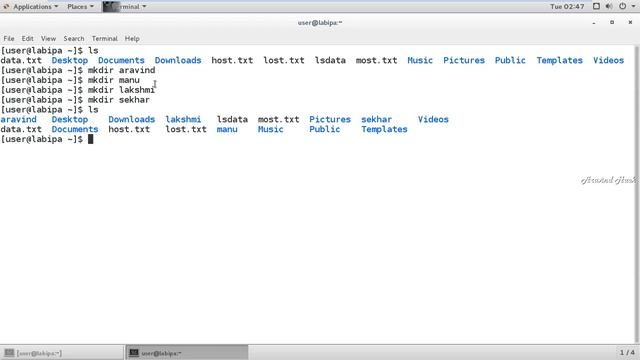Click 'host.txt' in the second ls output

[x=129, y=129]
